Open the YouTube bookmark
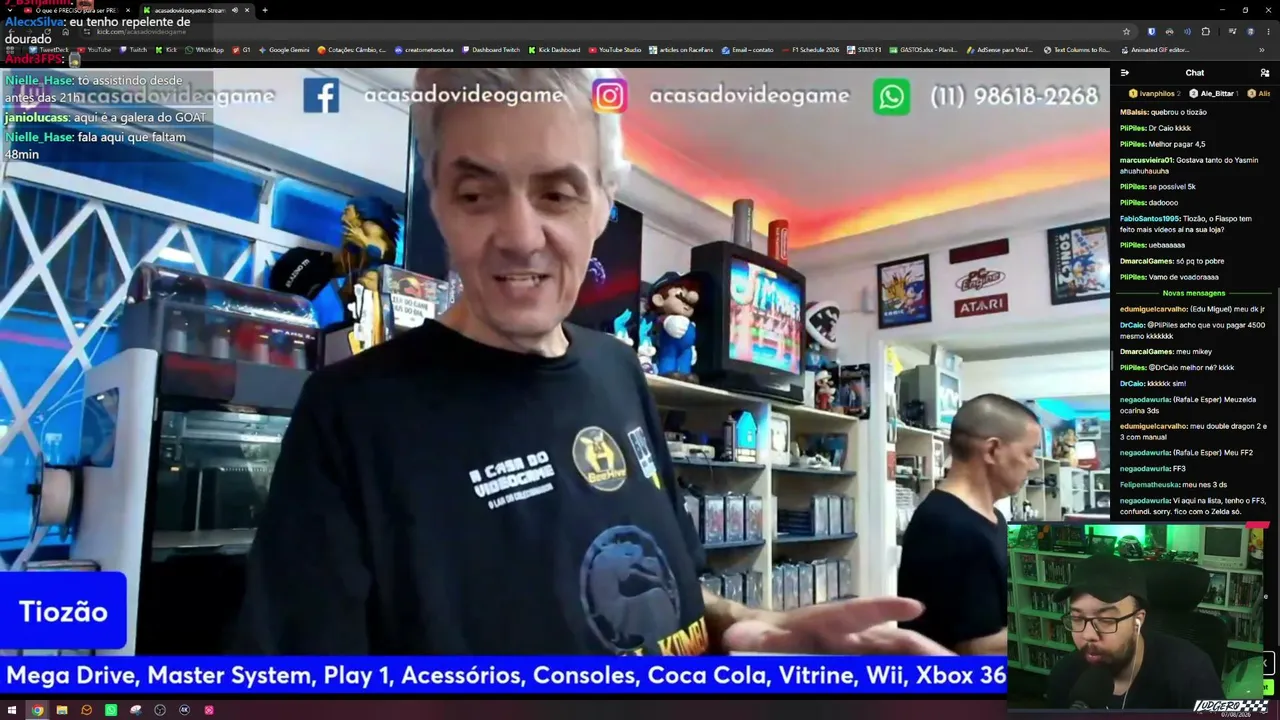 tap(94, 49)
